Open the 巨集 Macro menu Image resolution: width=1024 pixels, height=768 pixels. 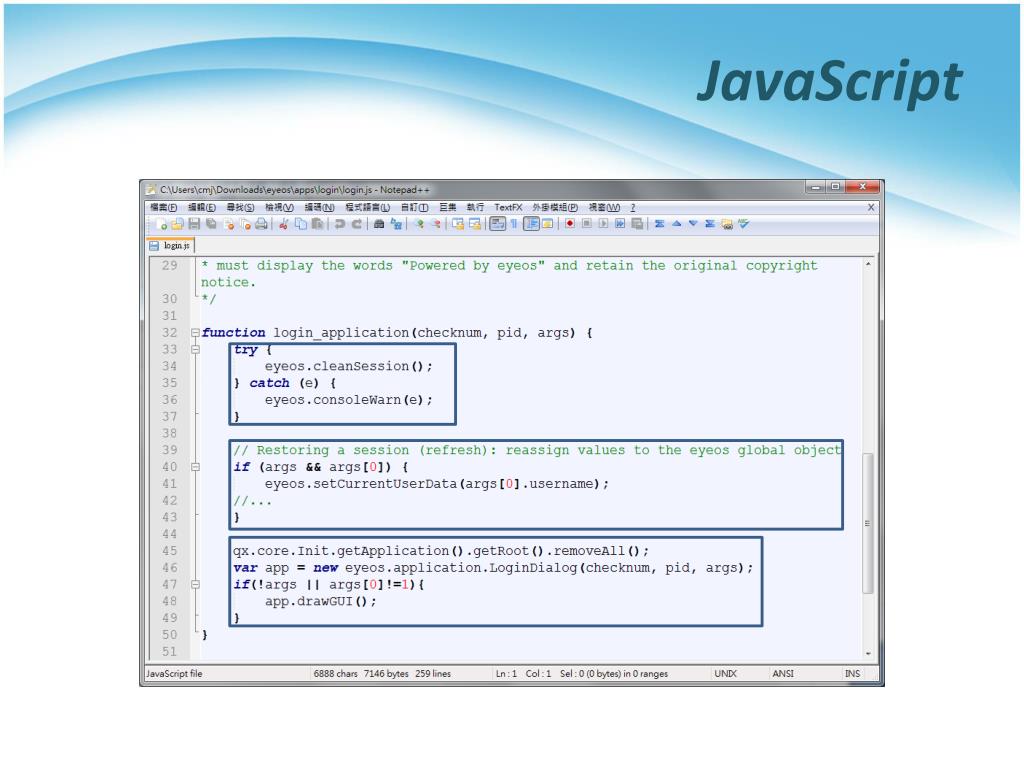447,207
